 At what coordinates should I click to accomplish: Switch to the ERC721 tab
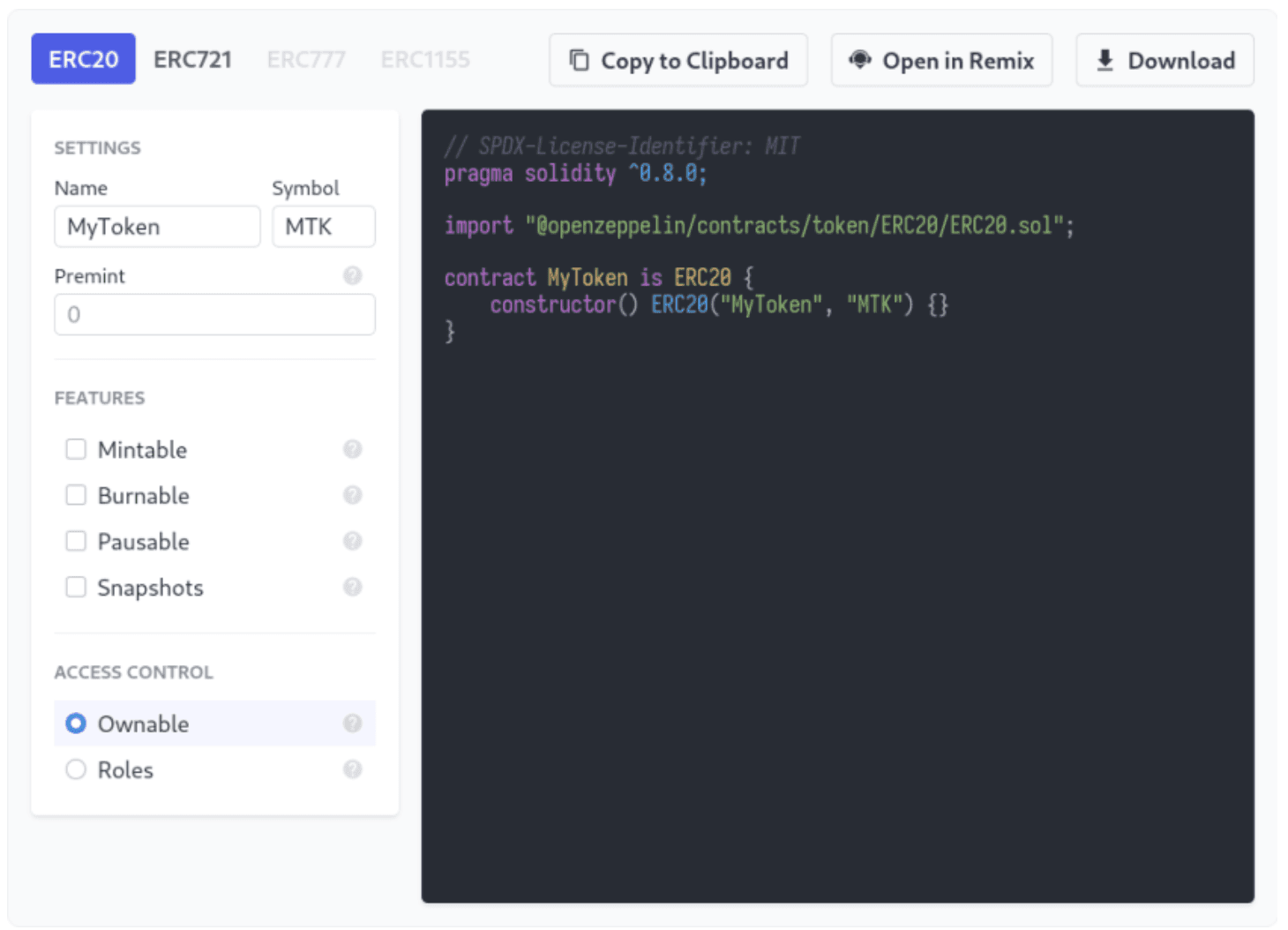(x=193, y=58)
